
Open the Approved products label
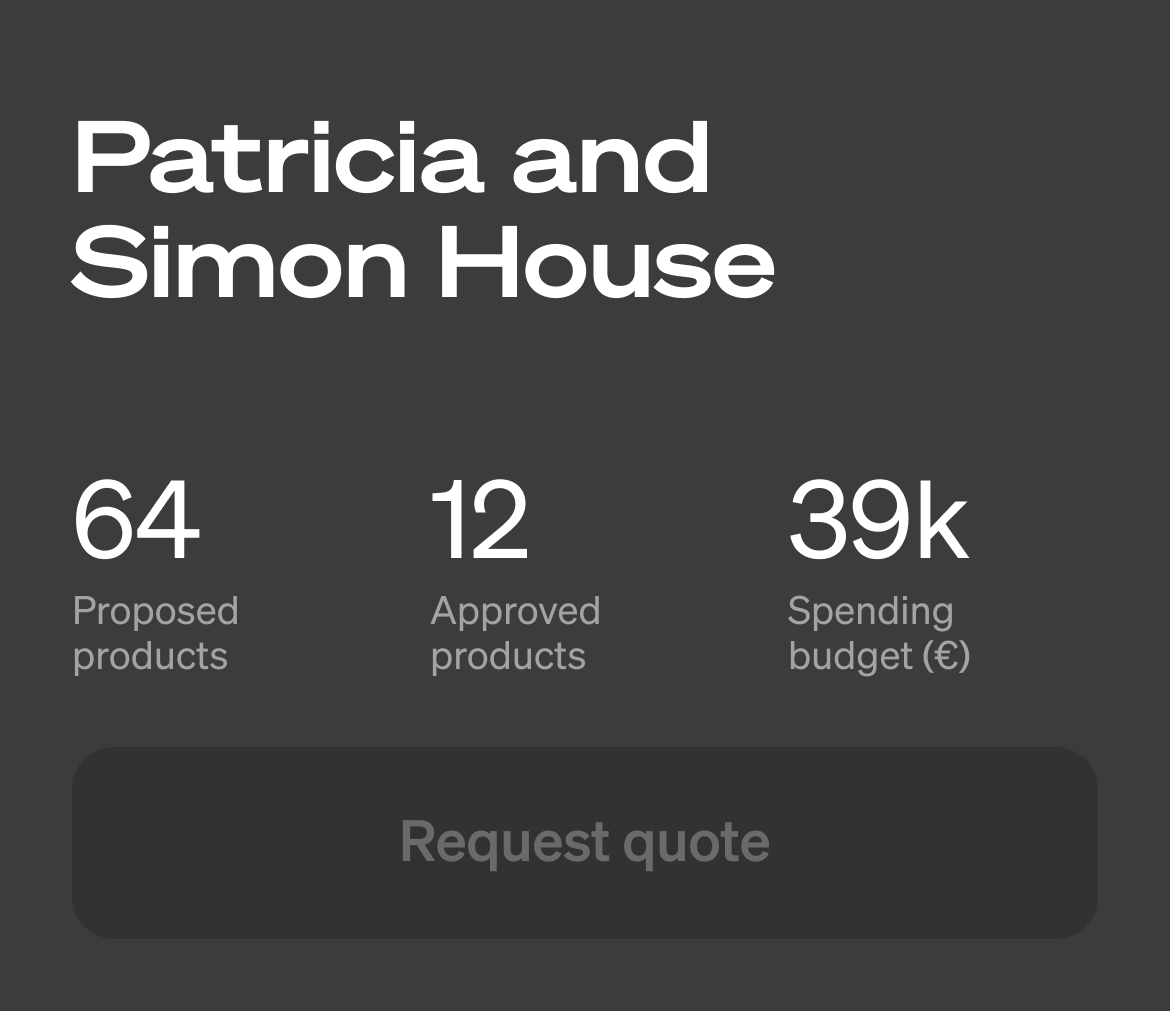pos(515,634)
